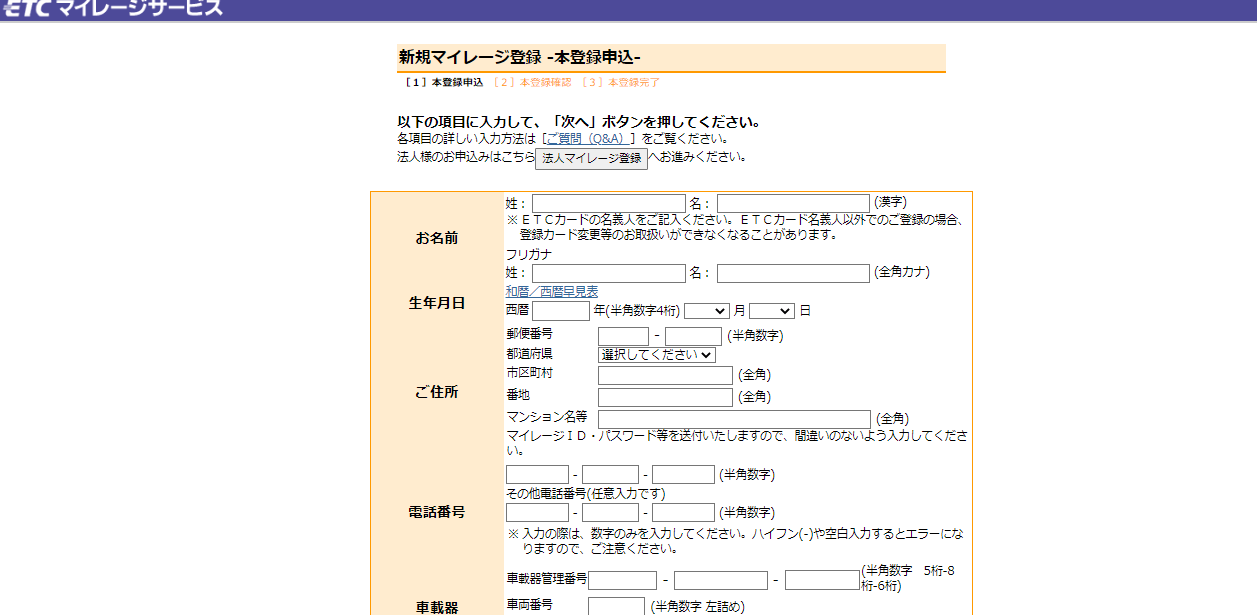The image size is (1257, 615).
Task: Click the first 車載器管理番号 field
Action: [x=622, y=580]
